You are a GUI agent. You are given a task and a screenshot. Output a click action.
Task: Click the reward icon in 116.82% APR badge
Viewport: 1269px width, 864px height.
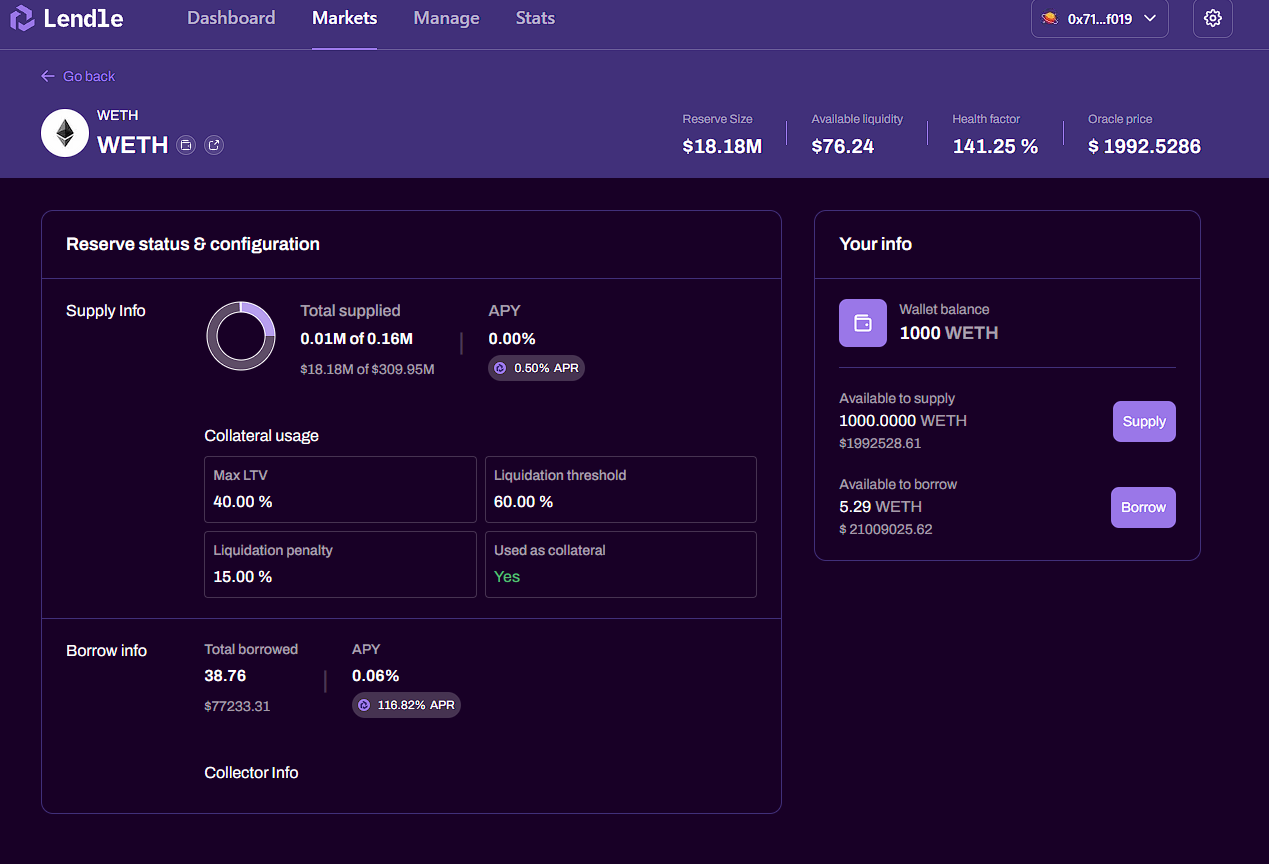click(x=364, y=705)
